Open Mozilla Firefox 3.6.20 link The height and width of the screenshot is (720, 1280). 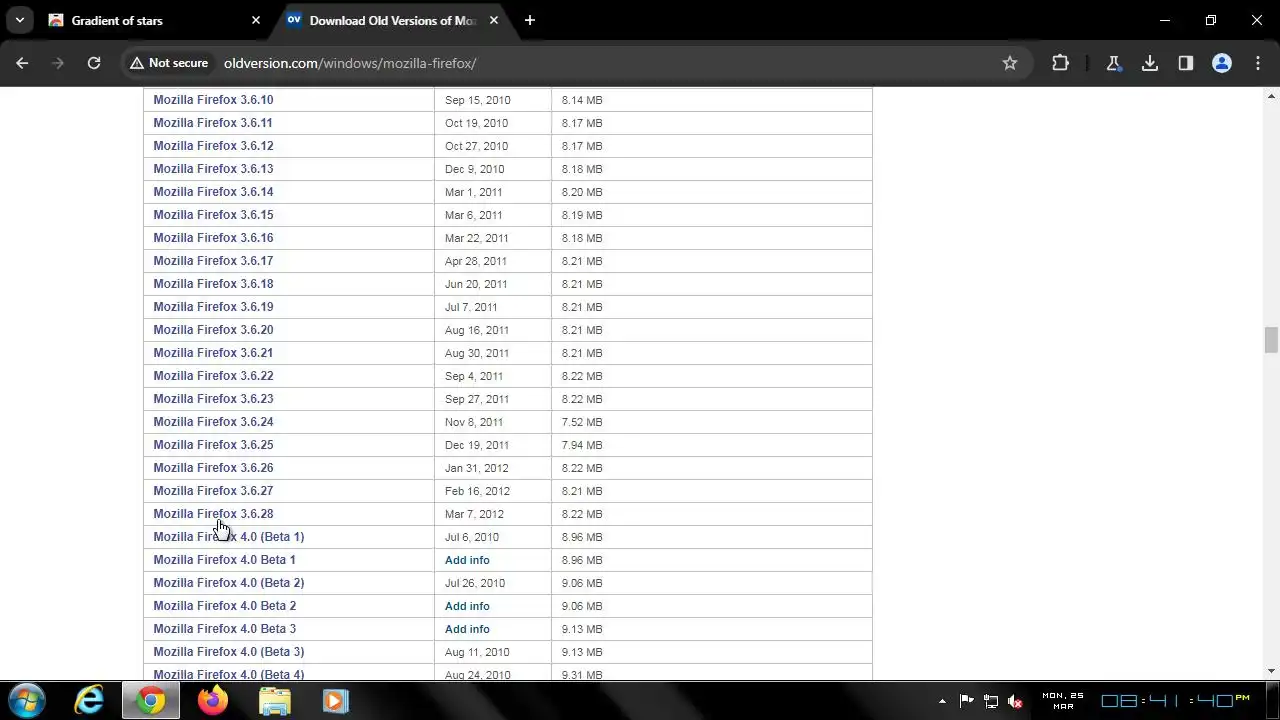213,330
